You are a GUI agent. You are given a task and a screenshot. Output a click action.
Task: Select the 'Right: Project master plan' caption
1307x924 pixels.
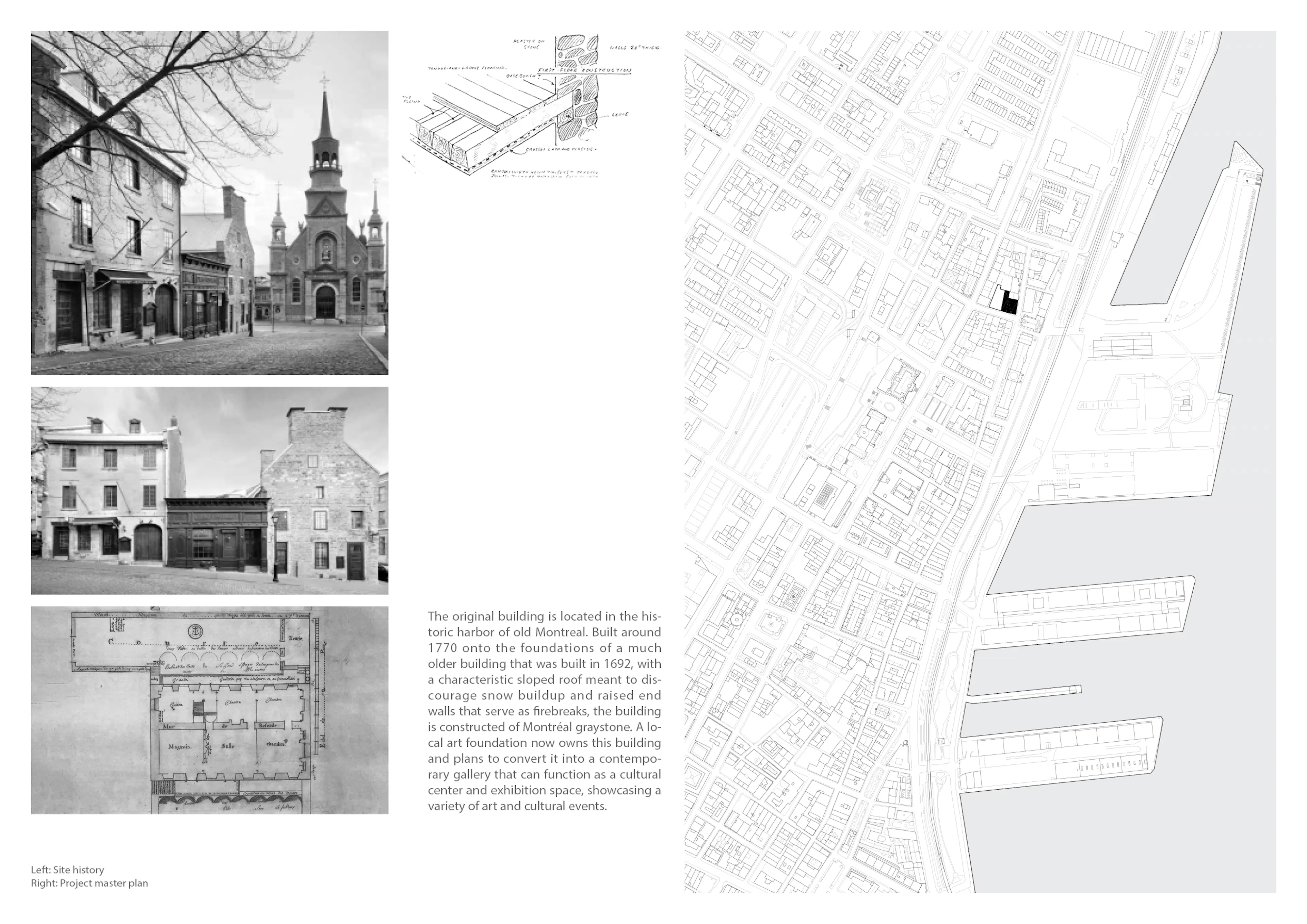[90, 883]
